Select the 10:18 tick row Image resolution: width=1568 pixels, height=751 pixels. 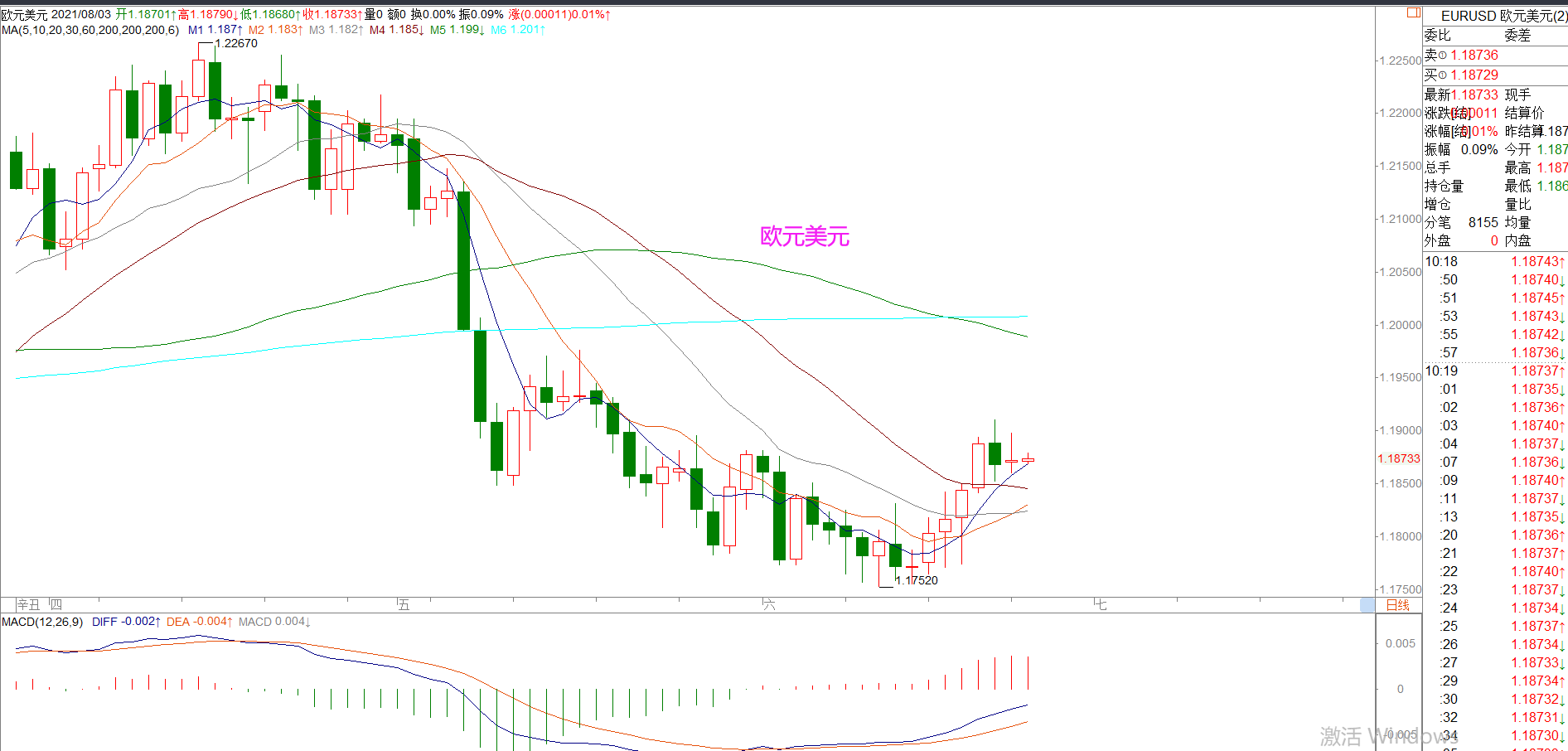(1495, 261)
